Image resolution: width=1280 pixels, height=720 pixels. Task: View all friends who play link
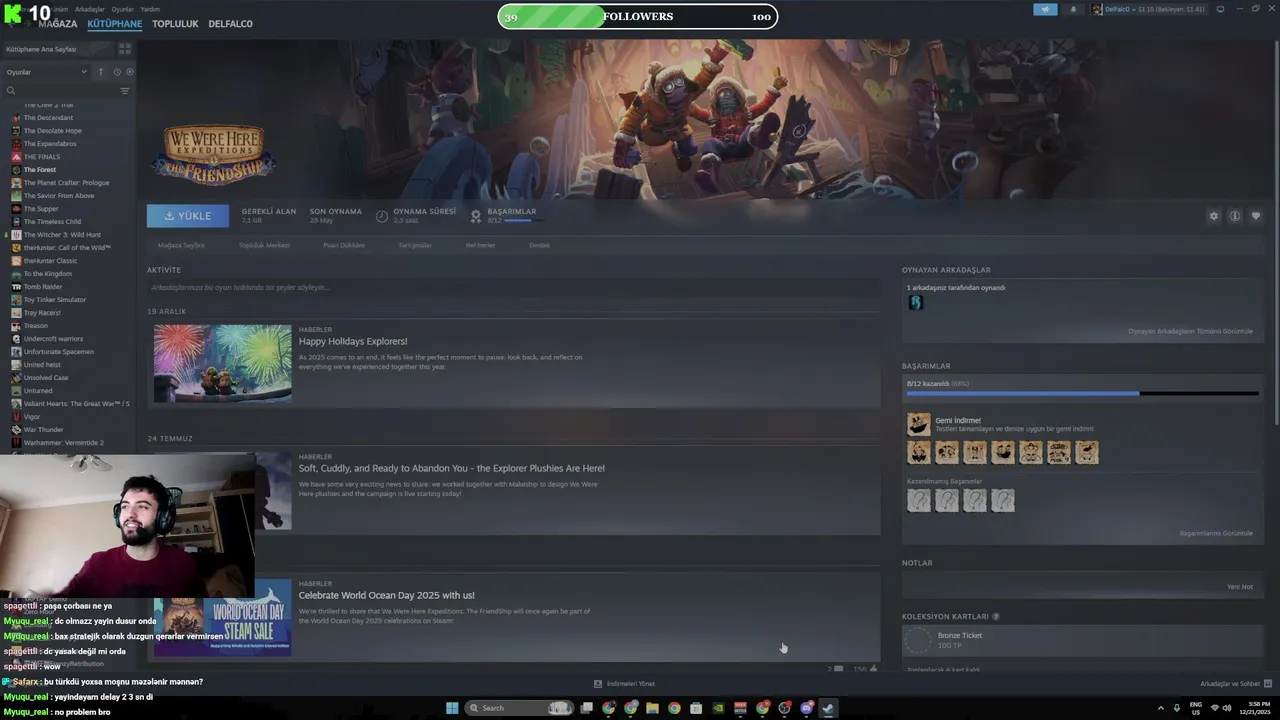[1190, 331]
